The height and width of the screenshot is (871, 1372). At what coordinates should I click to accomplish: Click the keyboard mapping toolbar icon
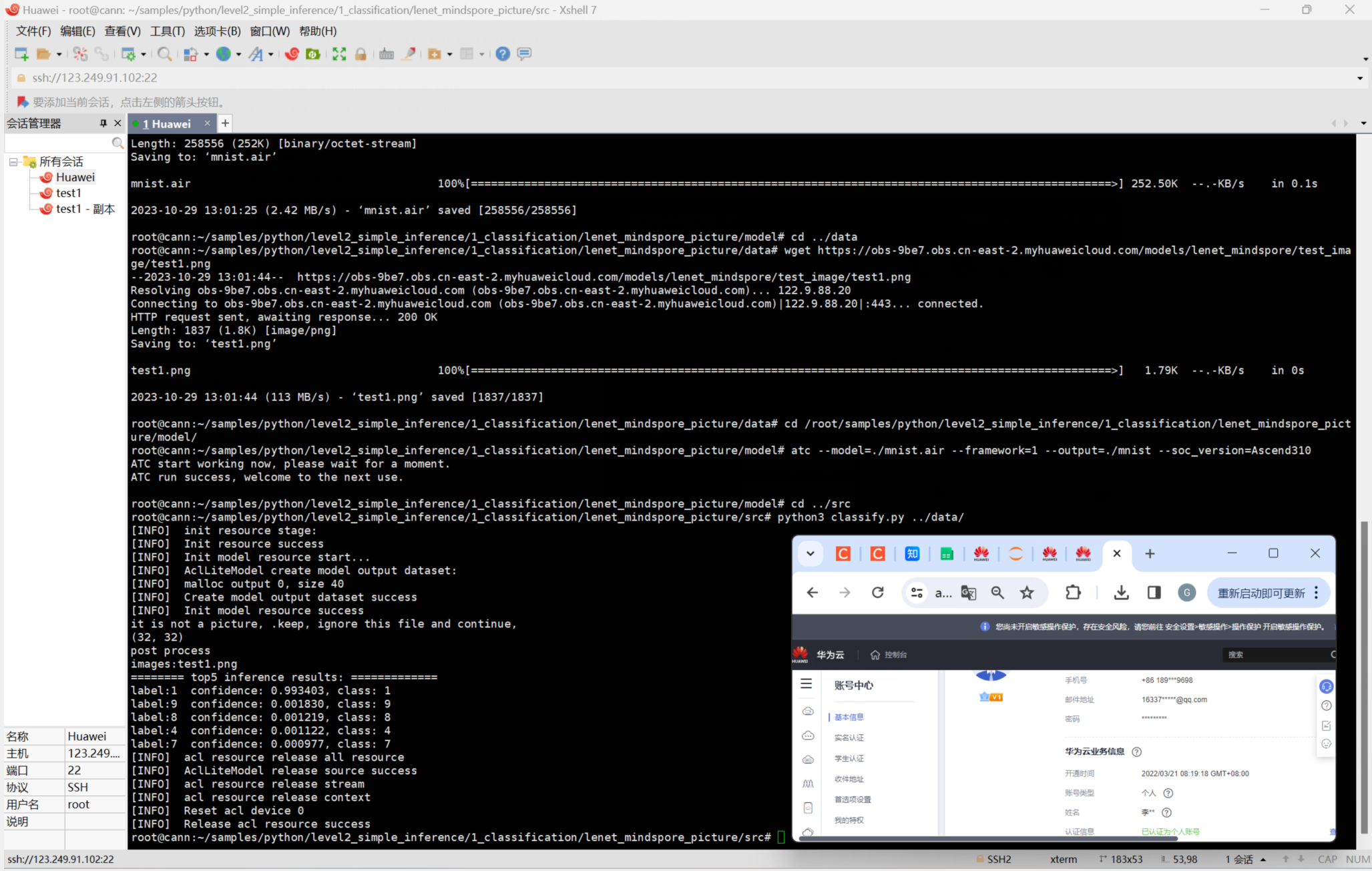coord(386,54)
